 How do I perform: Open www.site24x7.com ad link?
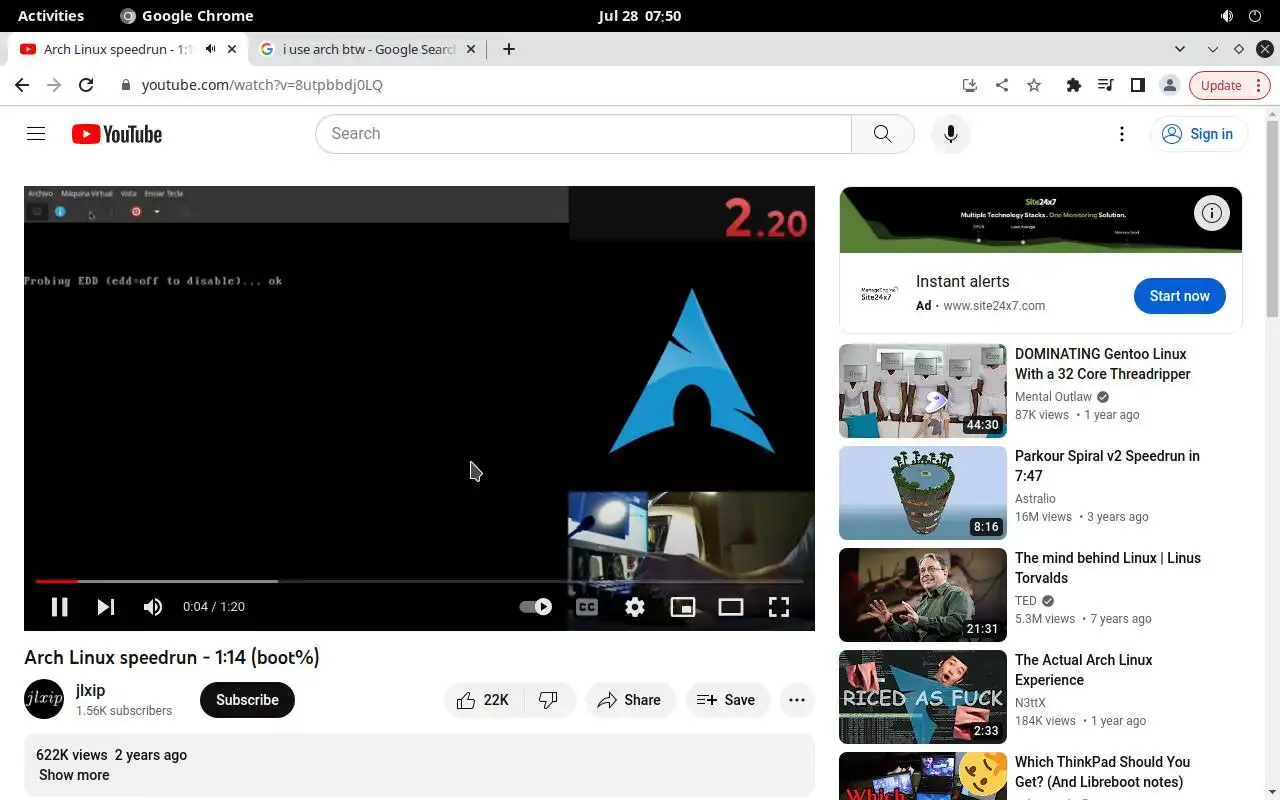tap(994, 306)
